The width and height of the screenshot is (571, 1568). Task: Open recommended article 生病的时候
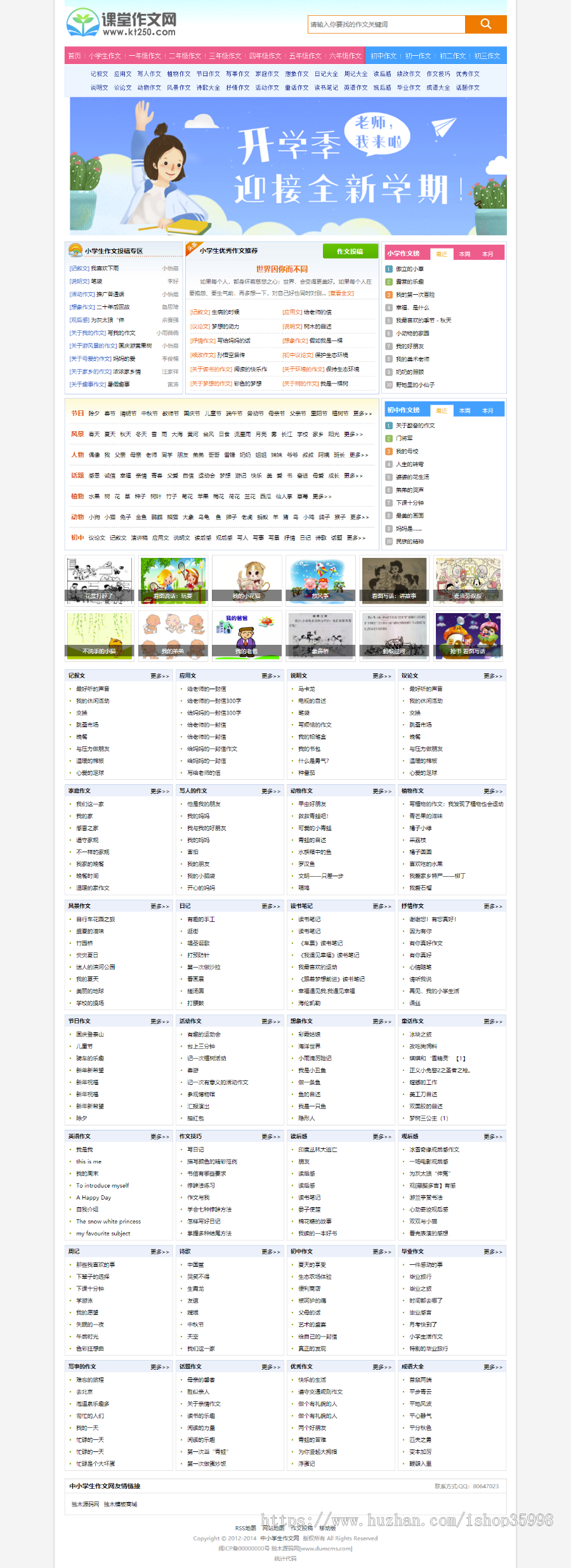pyautogui.click(x=225, y=312)
